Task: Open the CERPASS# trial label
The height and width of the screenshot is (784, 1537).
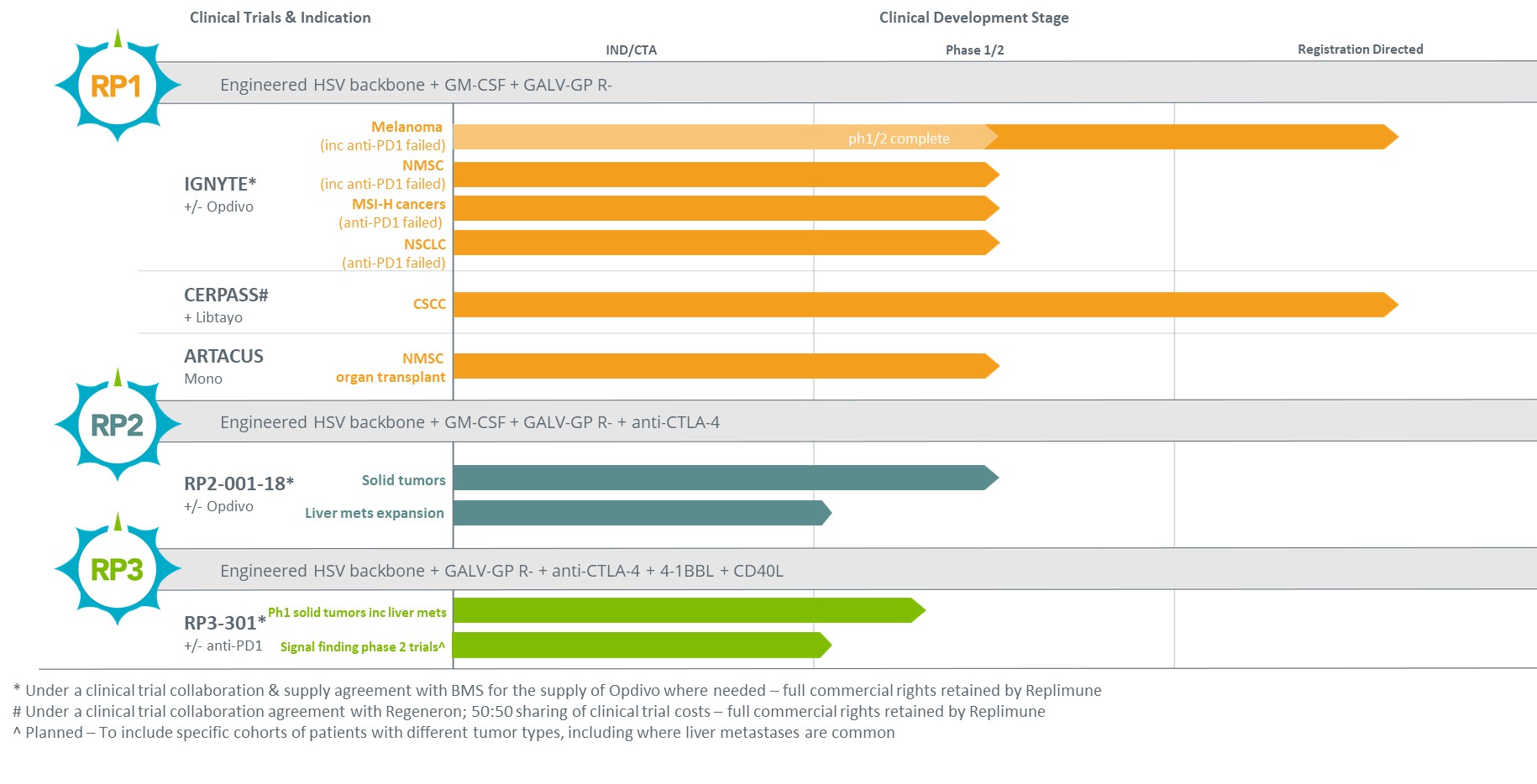Action: [x=226, y=295]
